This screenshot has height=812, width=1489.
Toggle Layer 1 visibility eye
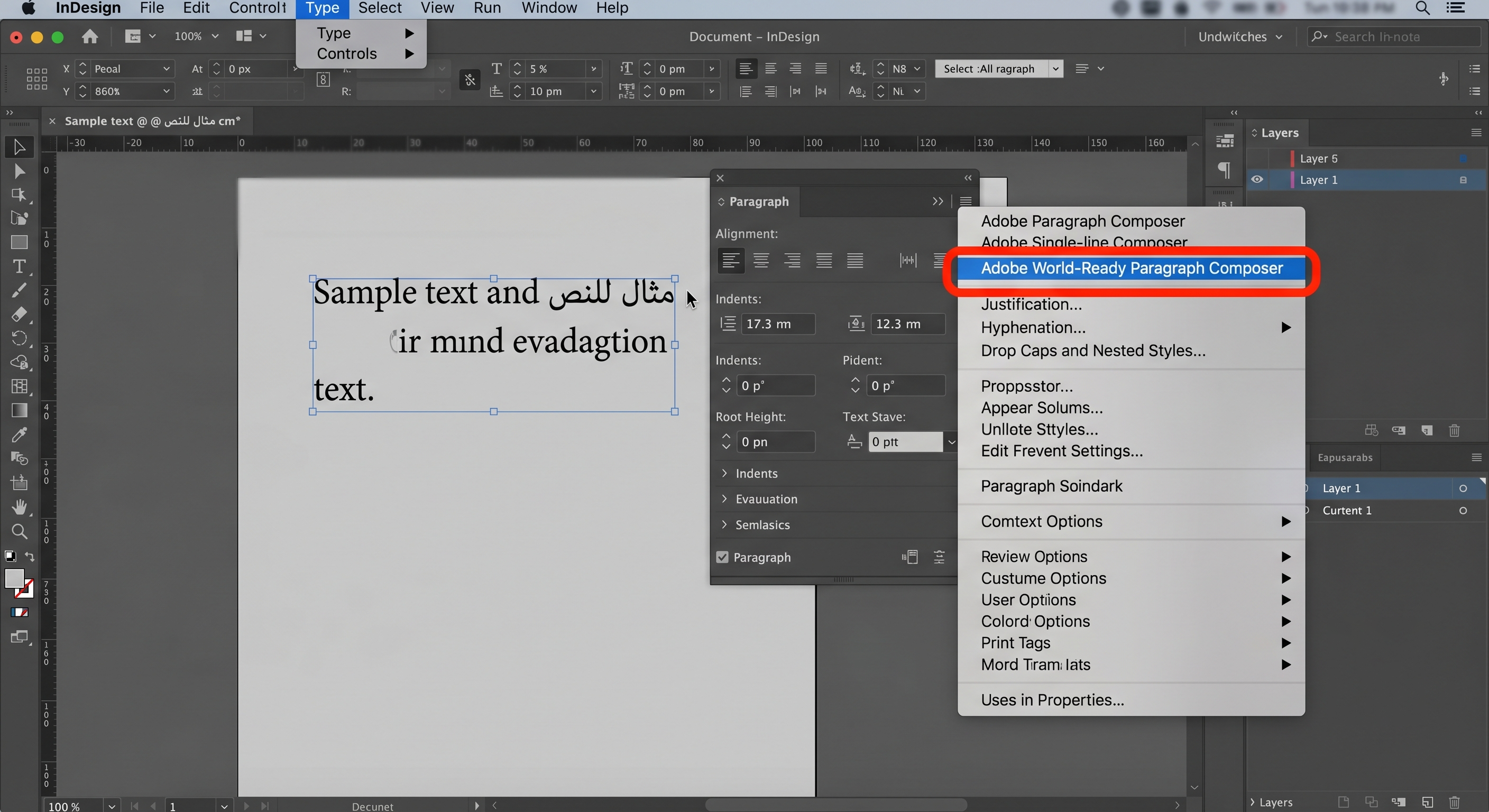(1257, 180)
